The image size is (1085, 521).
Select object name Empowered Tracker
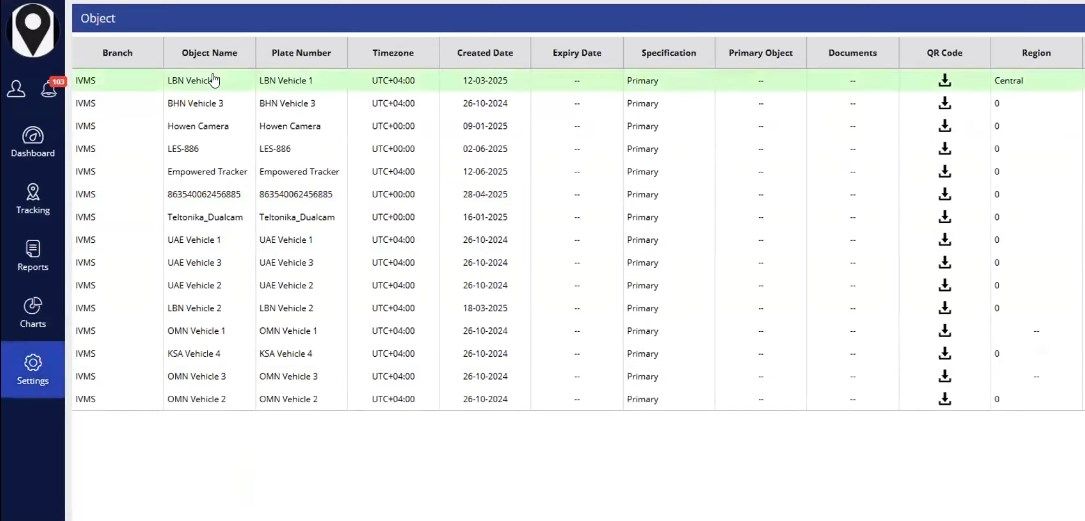207,172
